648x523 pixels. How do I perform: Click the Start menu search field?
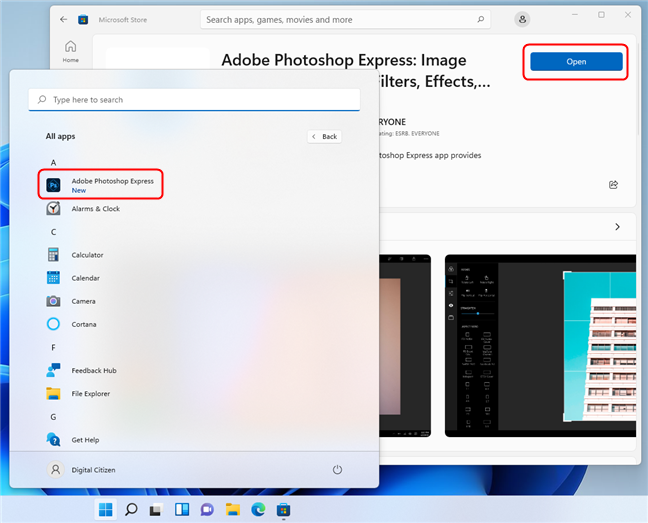[194, 100]
